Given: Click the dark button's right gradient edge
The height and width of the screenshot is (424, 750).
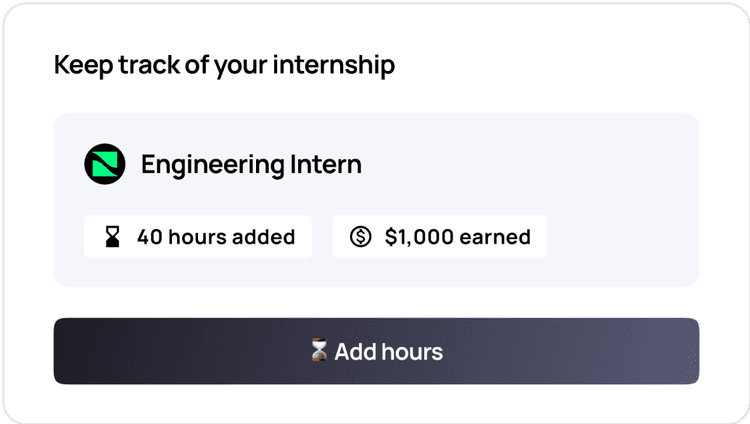Looking at the screenshot, I should tap(679, 351).
